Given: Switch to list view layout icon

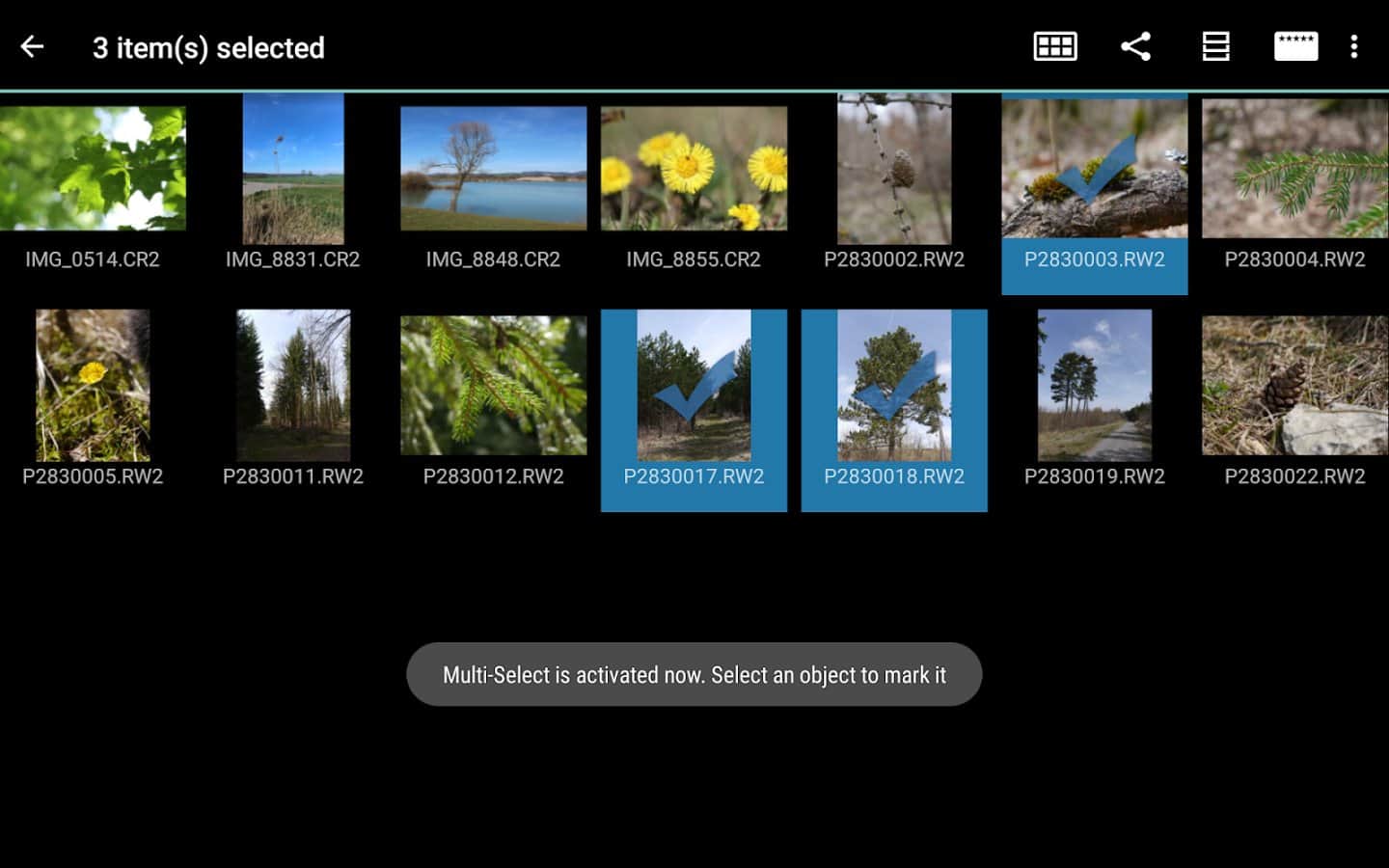Looking at the screenshot, I should [1215, 46].
